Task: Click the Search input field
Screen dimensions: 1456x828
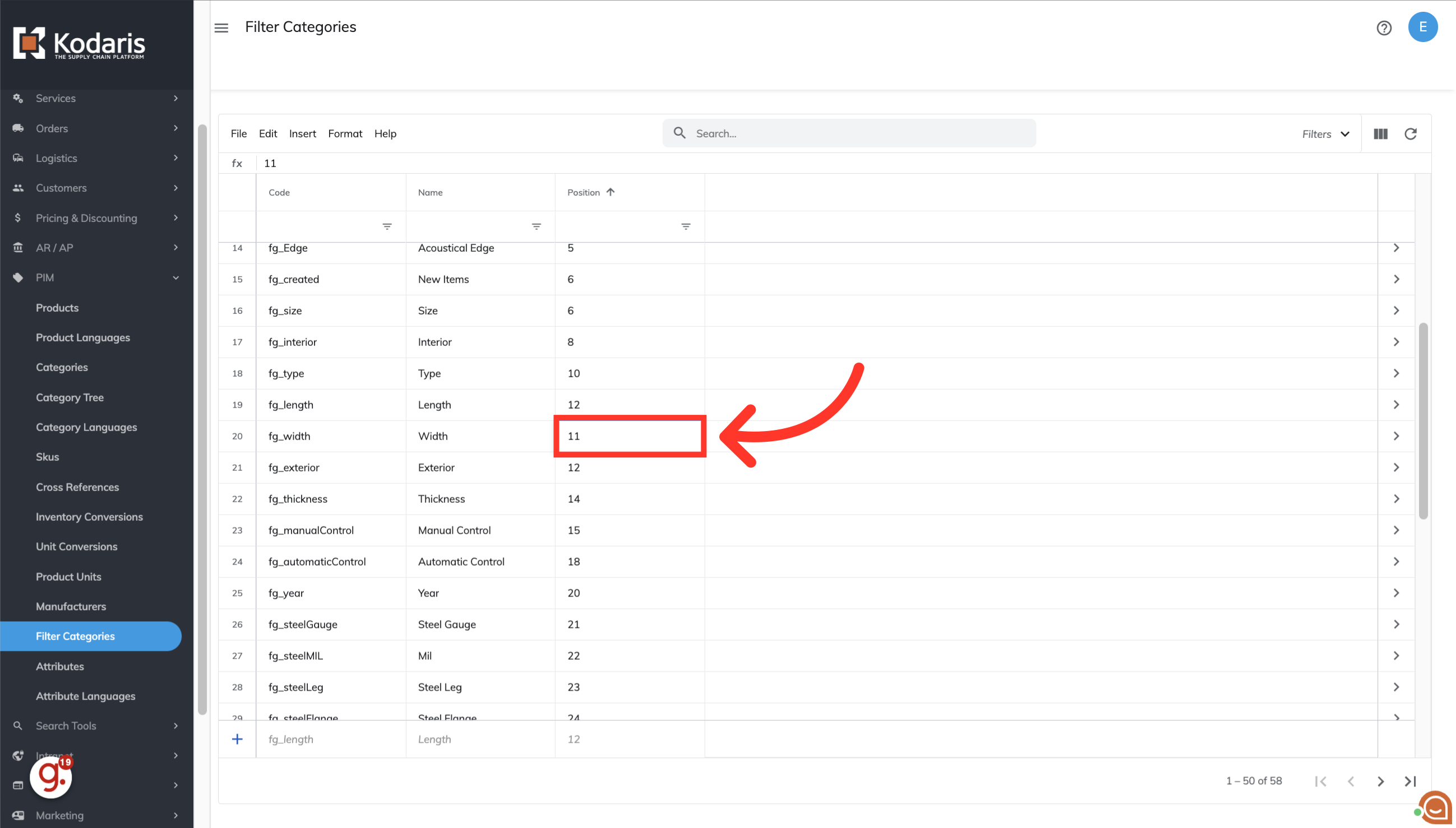Action: [853, 133]
